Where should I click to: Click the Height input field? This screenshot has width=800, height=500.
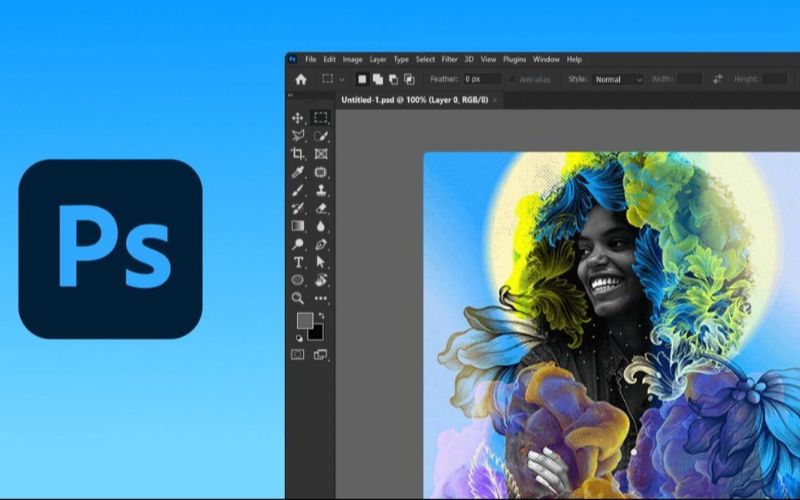(775, 79)
